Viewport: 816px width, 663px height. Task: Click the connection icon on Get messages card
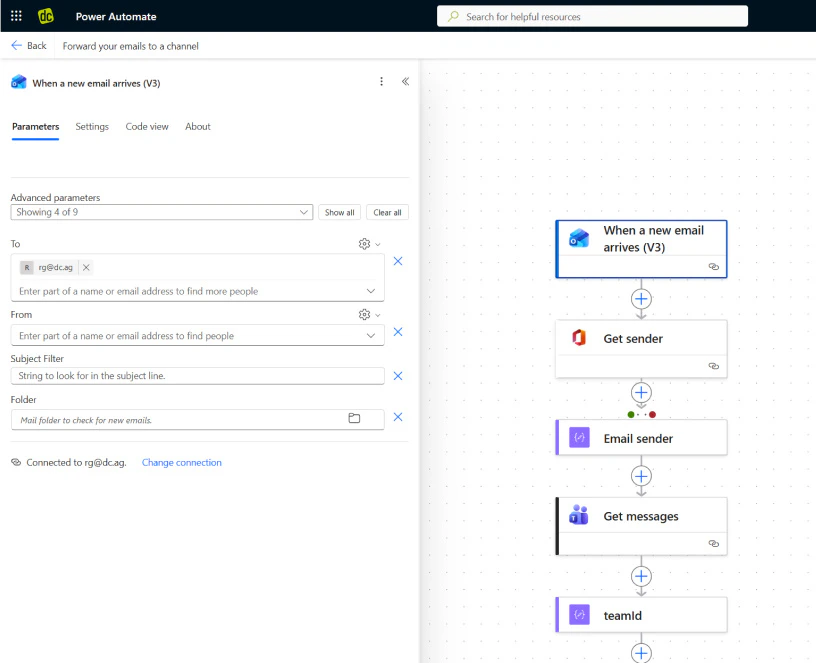pyautogui.click(x=713, y=543)
